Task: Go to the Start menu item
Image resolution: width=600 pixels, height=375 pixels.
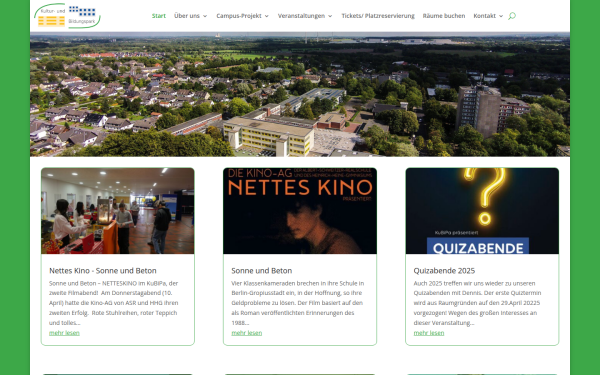Action: pyautogui.click(x=159, y=16)
